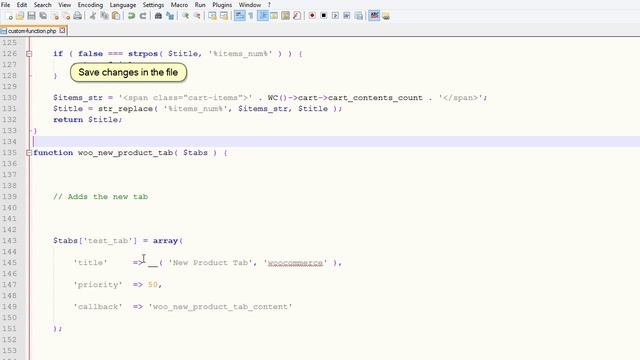Image resolution: width=640 pixels, height=360 pixels.
Task: Open the File menu
Action: (x=6, y=5)
